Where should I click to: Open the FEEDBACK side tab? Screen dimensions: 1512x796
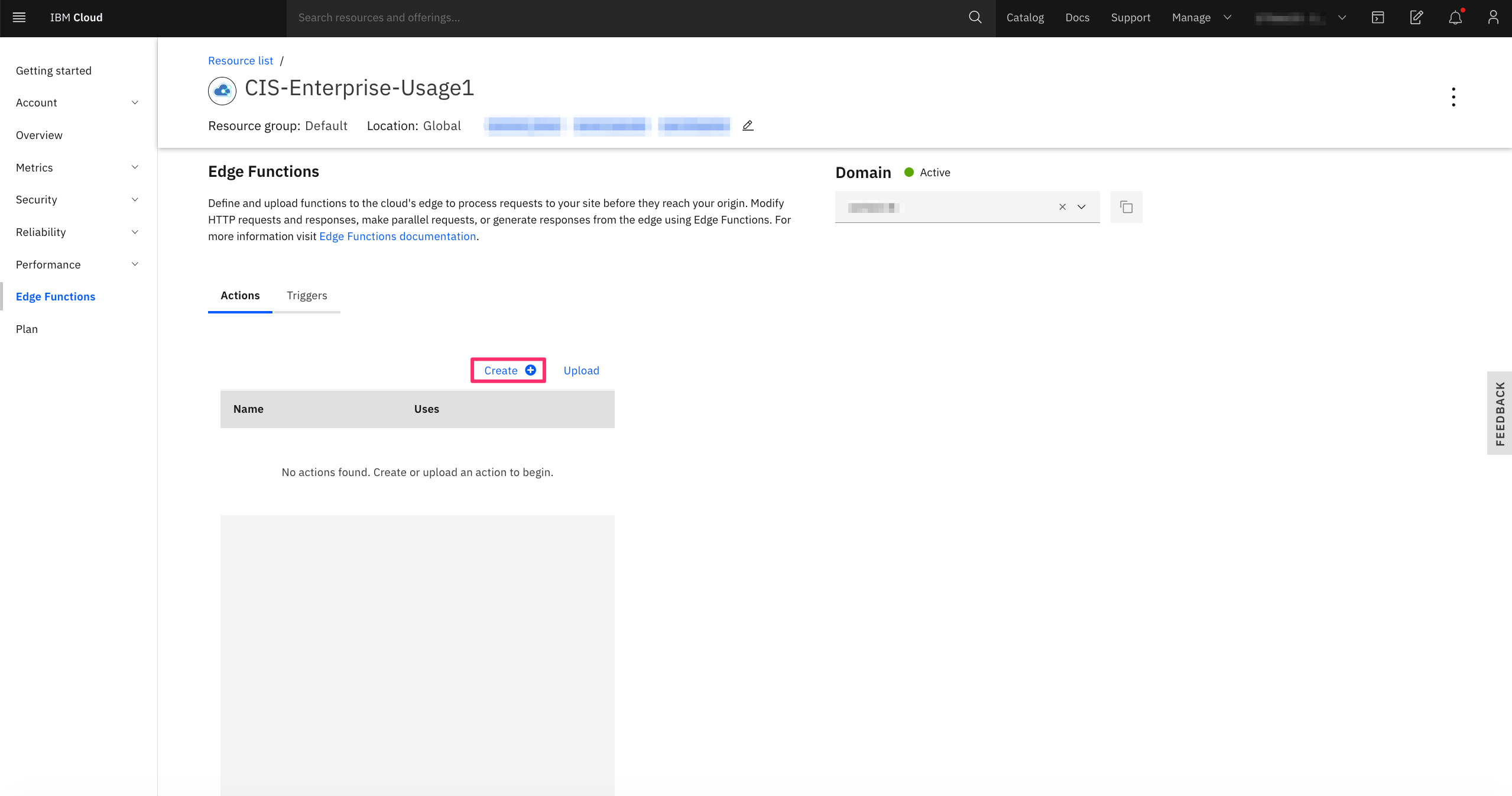1500,413
